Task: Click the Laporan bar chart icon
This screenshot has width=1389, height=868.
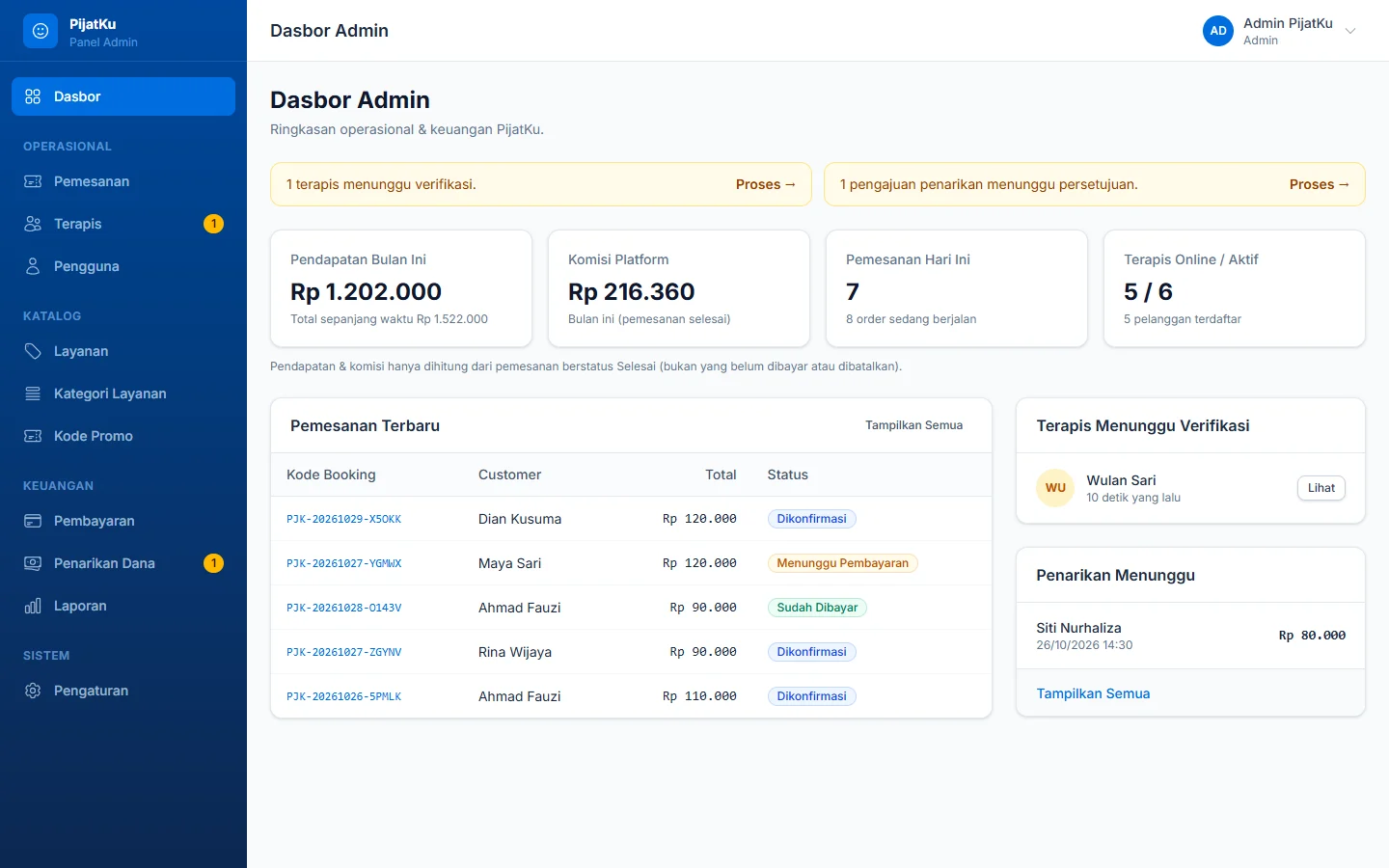Action: (33, 606)
